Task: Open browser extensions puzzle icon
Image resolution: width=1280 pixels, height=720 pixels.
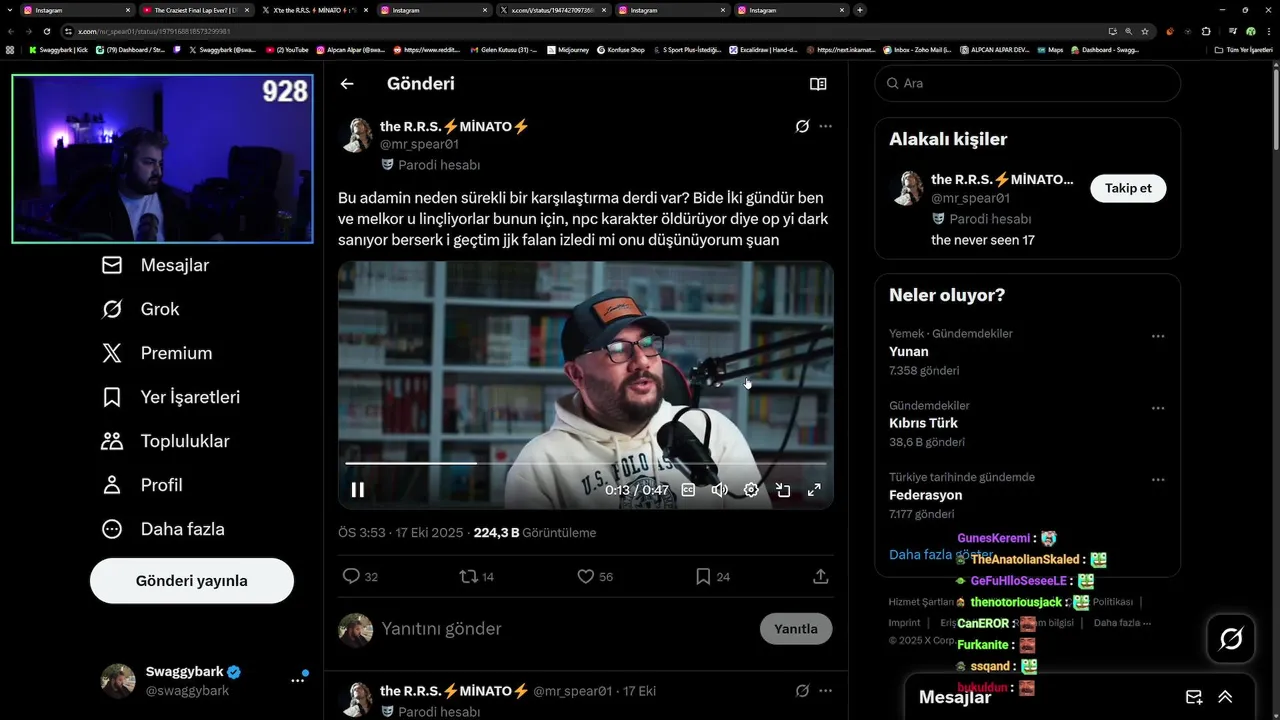Action: point(1206,31)
